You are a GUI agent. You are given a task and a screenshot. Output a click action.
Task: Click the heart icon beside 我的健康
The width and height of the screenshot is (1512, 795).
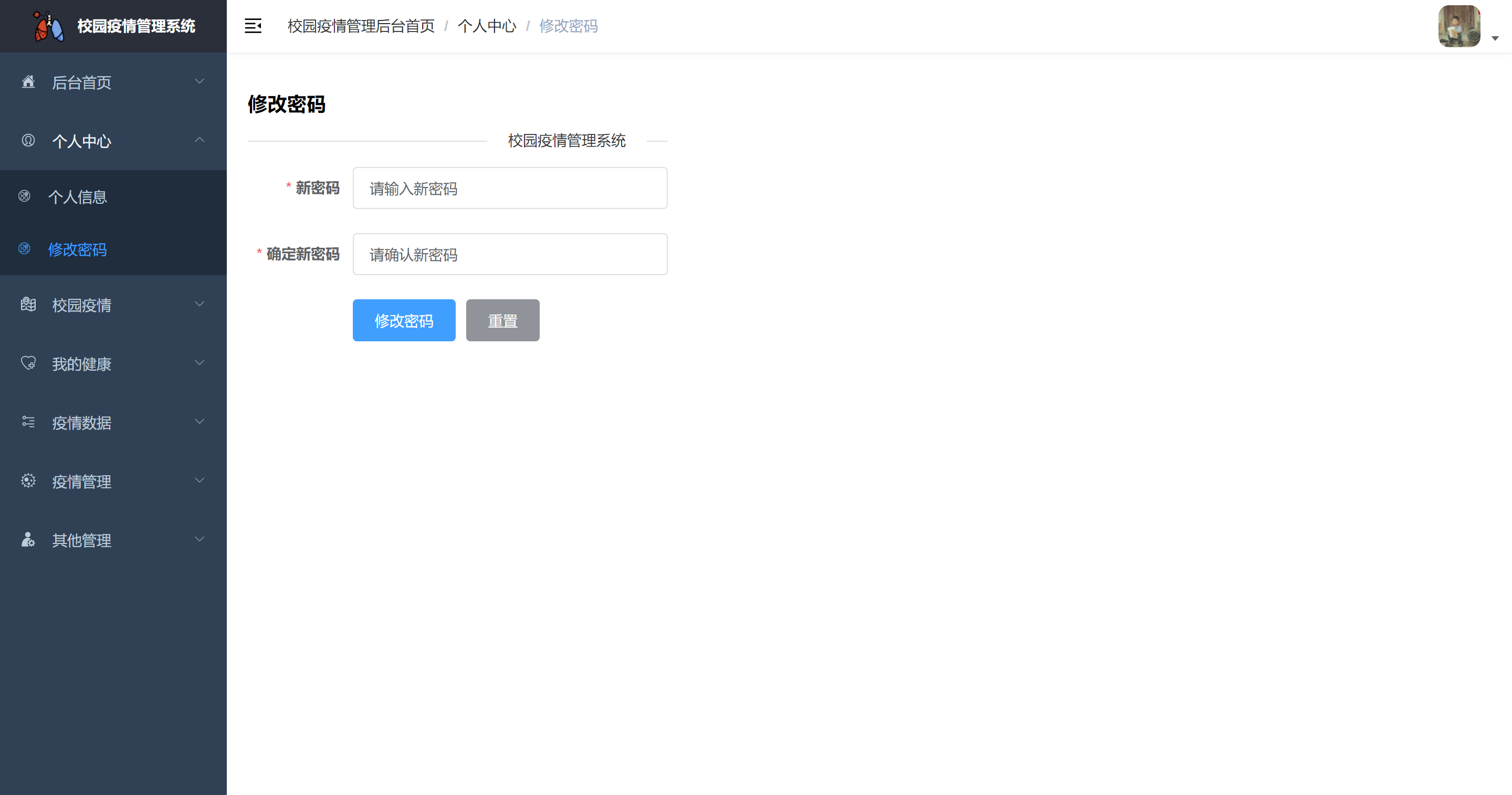28,363
